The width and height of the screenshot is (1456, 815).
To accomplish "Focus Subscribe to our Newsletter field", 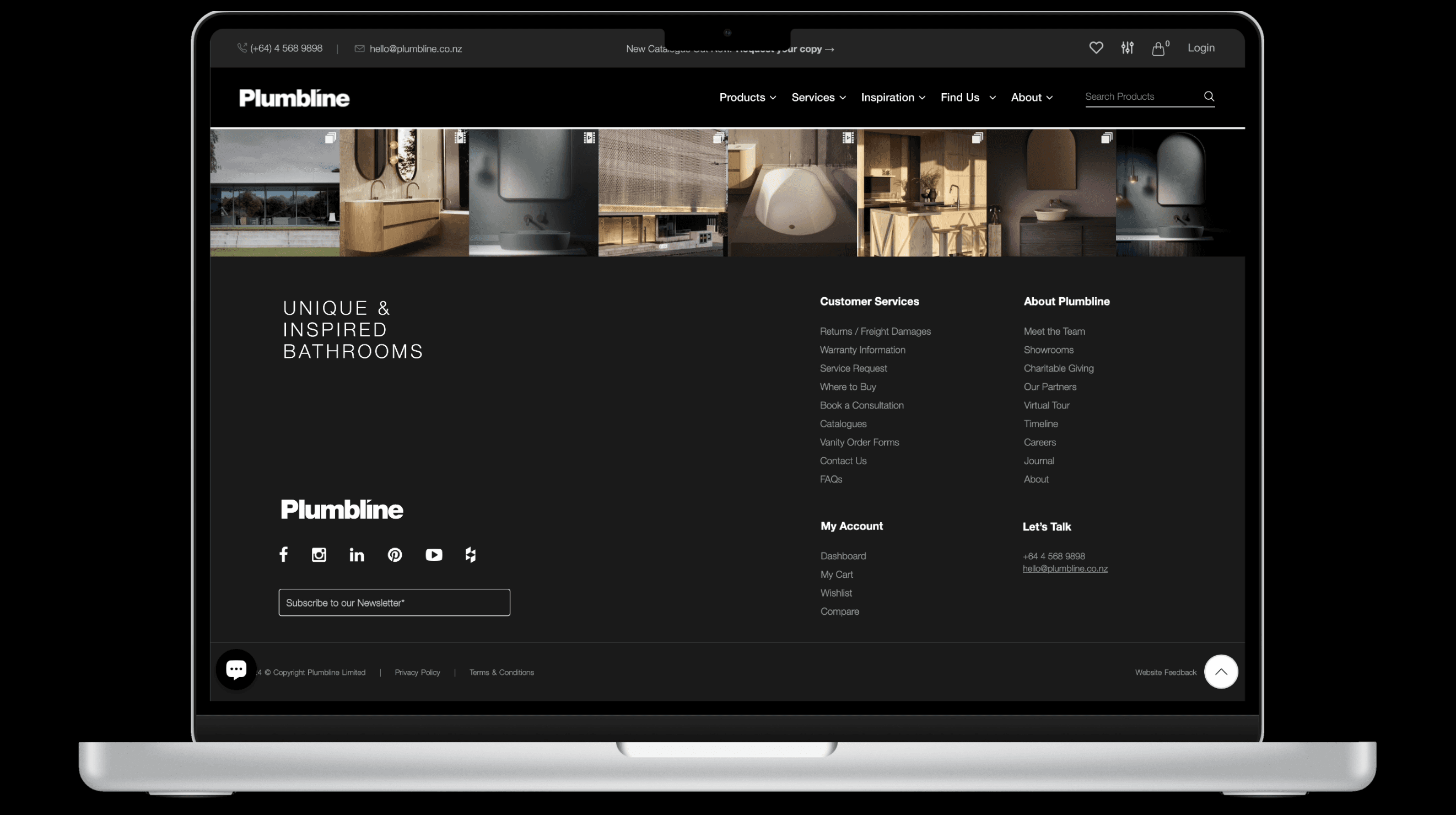I will pos(394,602).
